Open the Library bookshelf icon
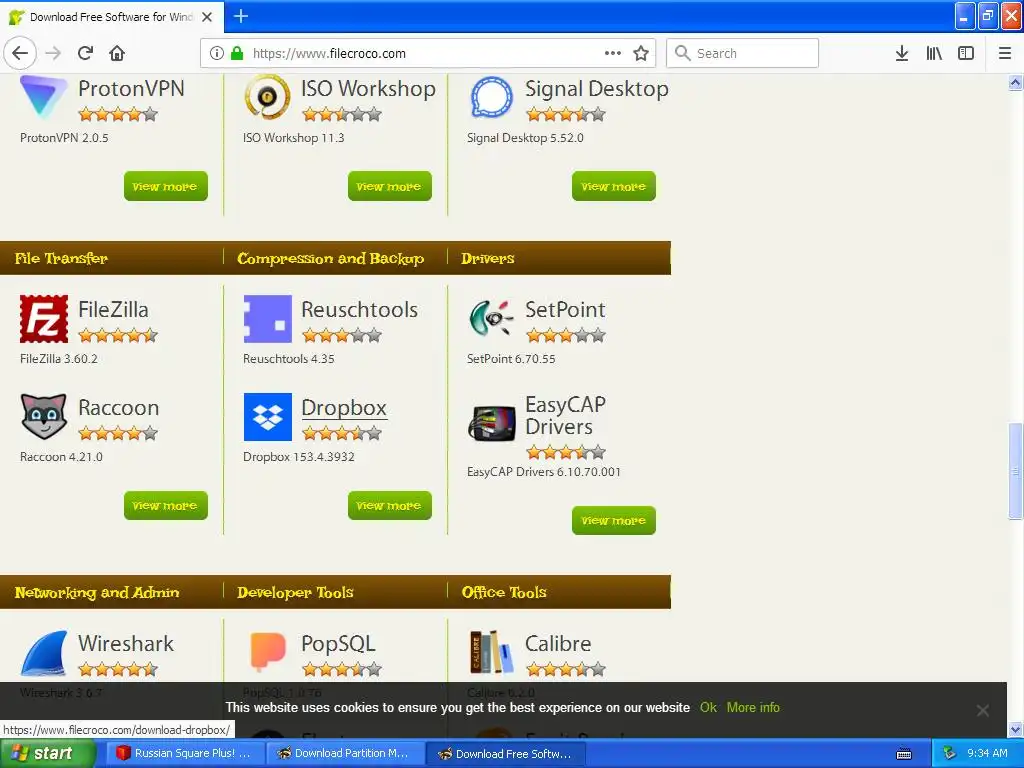The height and width of the screenshot is (768, 1024). tap(934, 53)
